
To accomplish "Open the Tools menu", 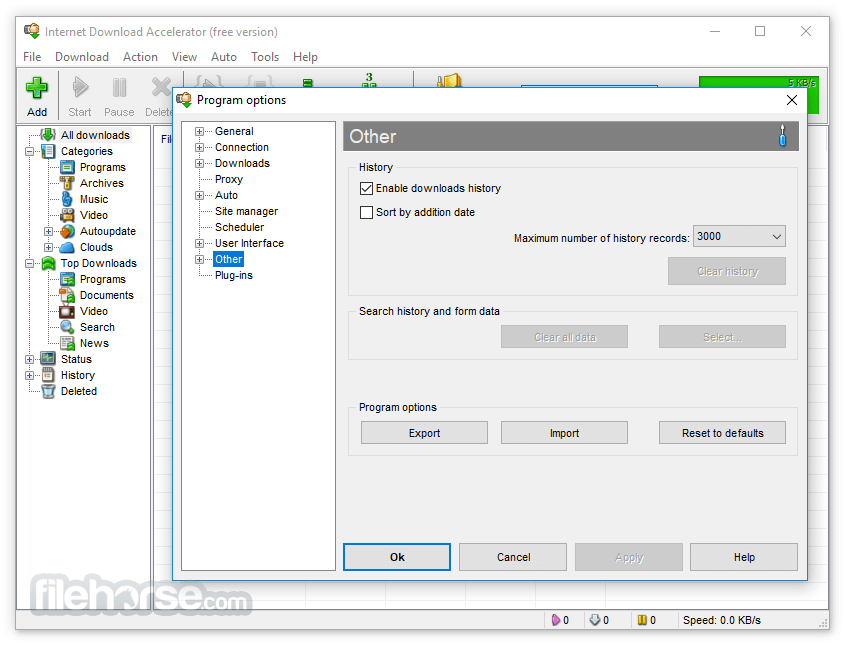I will 265,57.
